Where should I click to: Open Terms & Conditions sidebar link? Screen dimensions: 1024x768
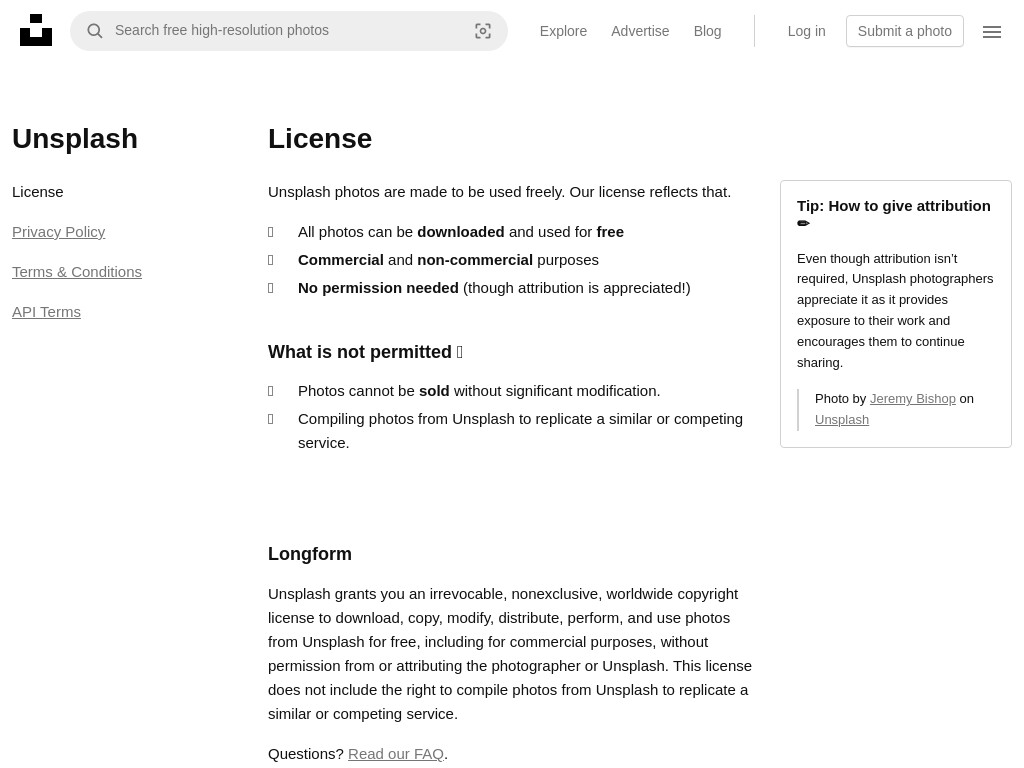click(x=76, y=272)
